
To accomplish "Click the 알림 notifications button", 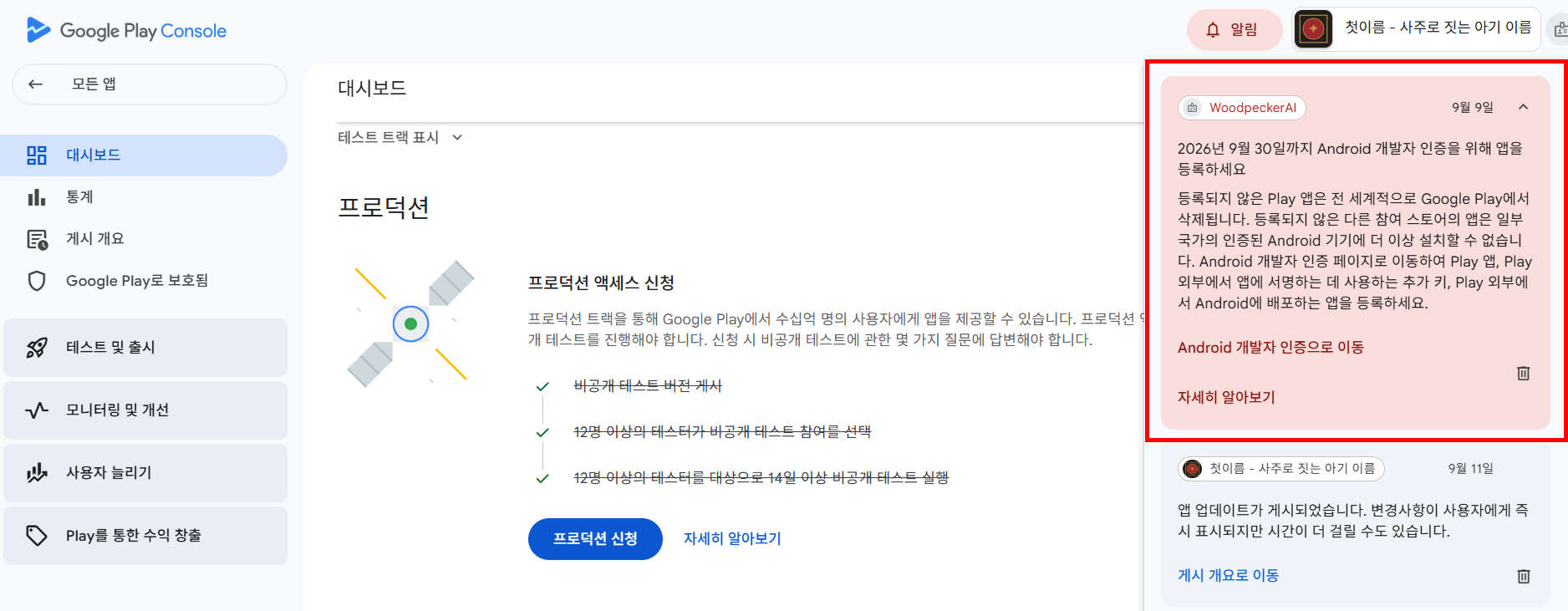I will [x=1235, y=30].
